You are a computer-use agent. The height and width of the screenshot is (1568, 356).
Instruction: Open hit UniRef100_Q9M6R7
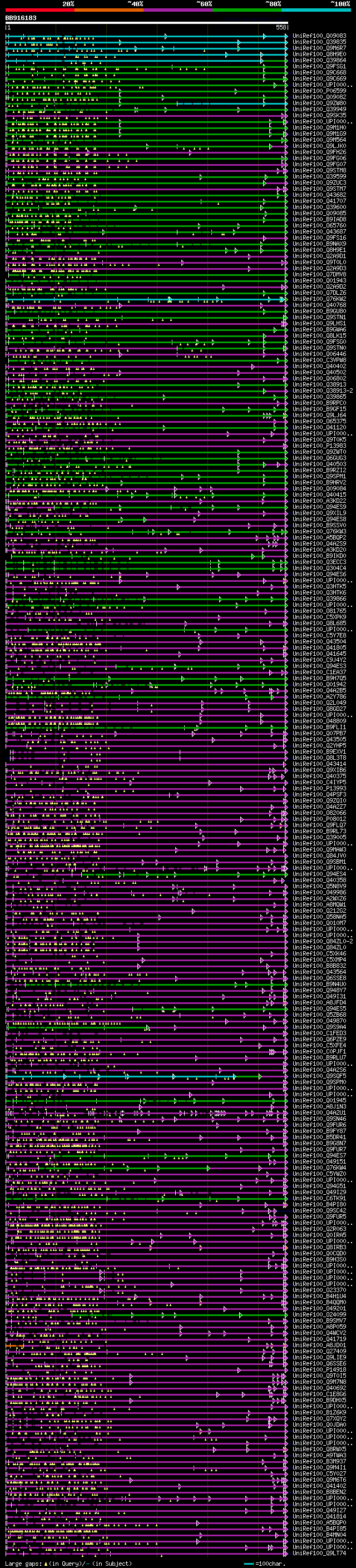point(319,48)
